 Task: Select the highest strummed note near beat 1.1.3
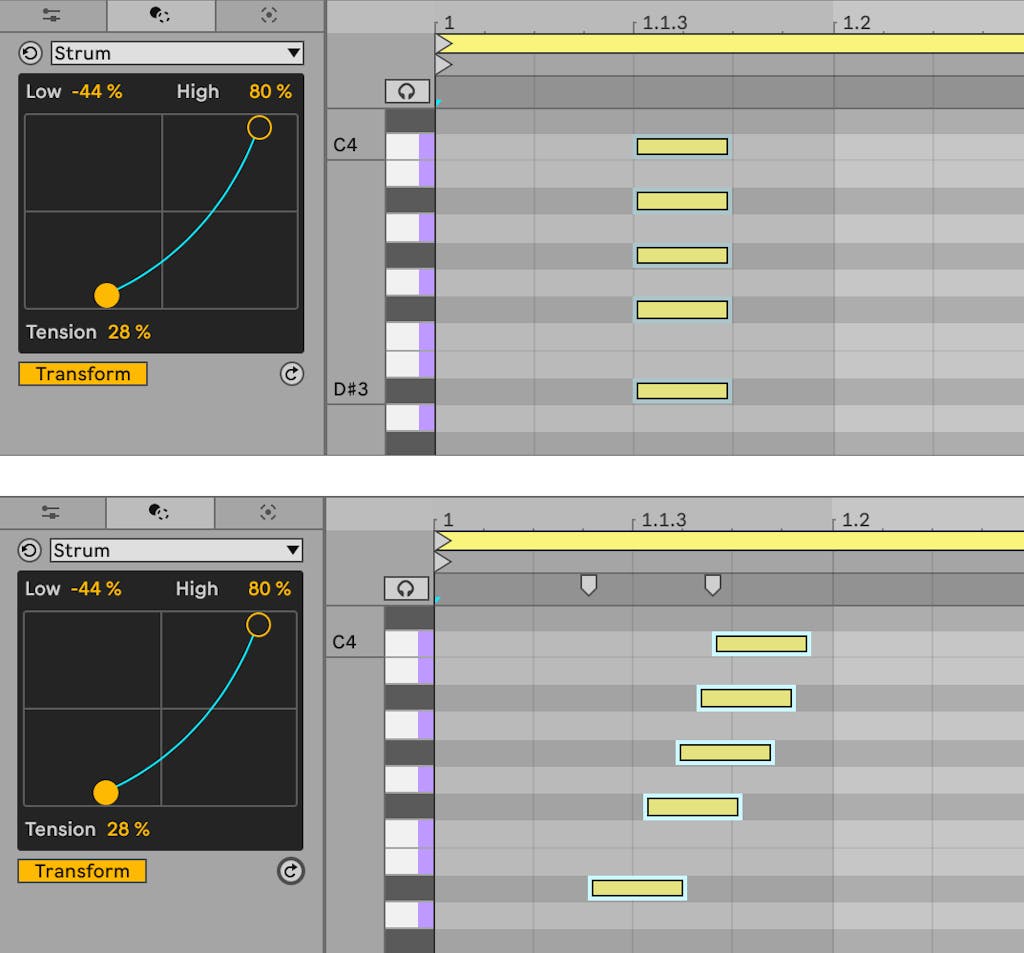681,145
